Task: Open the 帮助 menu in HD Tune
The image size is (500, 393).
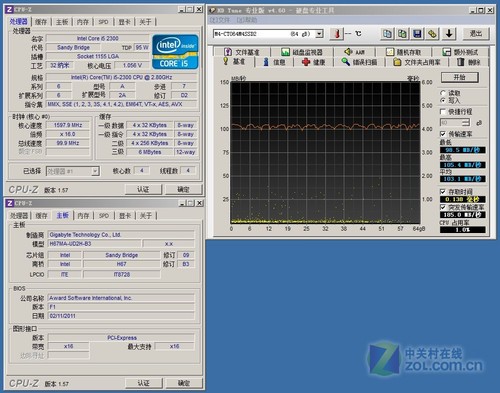Action: 247,20
